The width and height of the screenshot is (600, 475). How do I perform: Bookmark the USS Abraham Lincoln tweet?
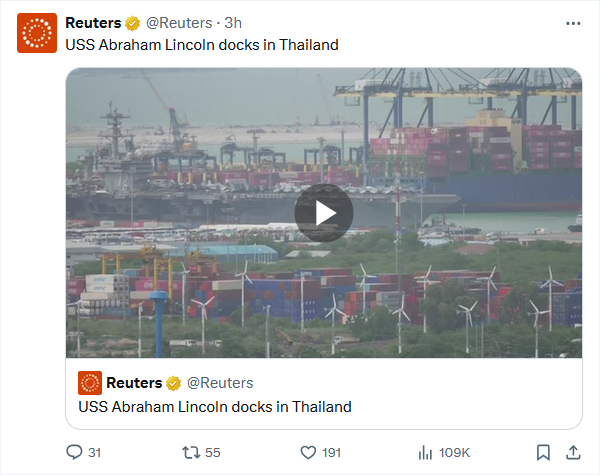[x=543, y=452]
